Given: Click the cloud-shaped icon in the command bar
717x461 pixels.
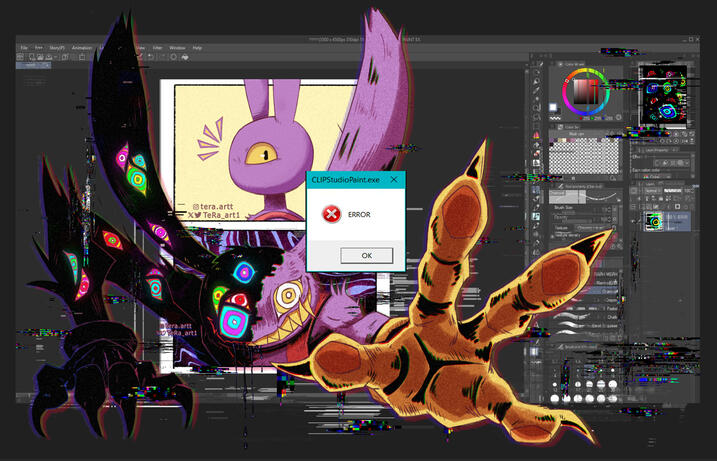Looking at the screenshot, I should pyautogui.click(x=185, y=57).
